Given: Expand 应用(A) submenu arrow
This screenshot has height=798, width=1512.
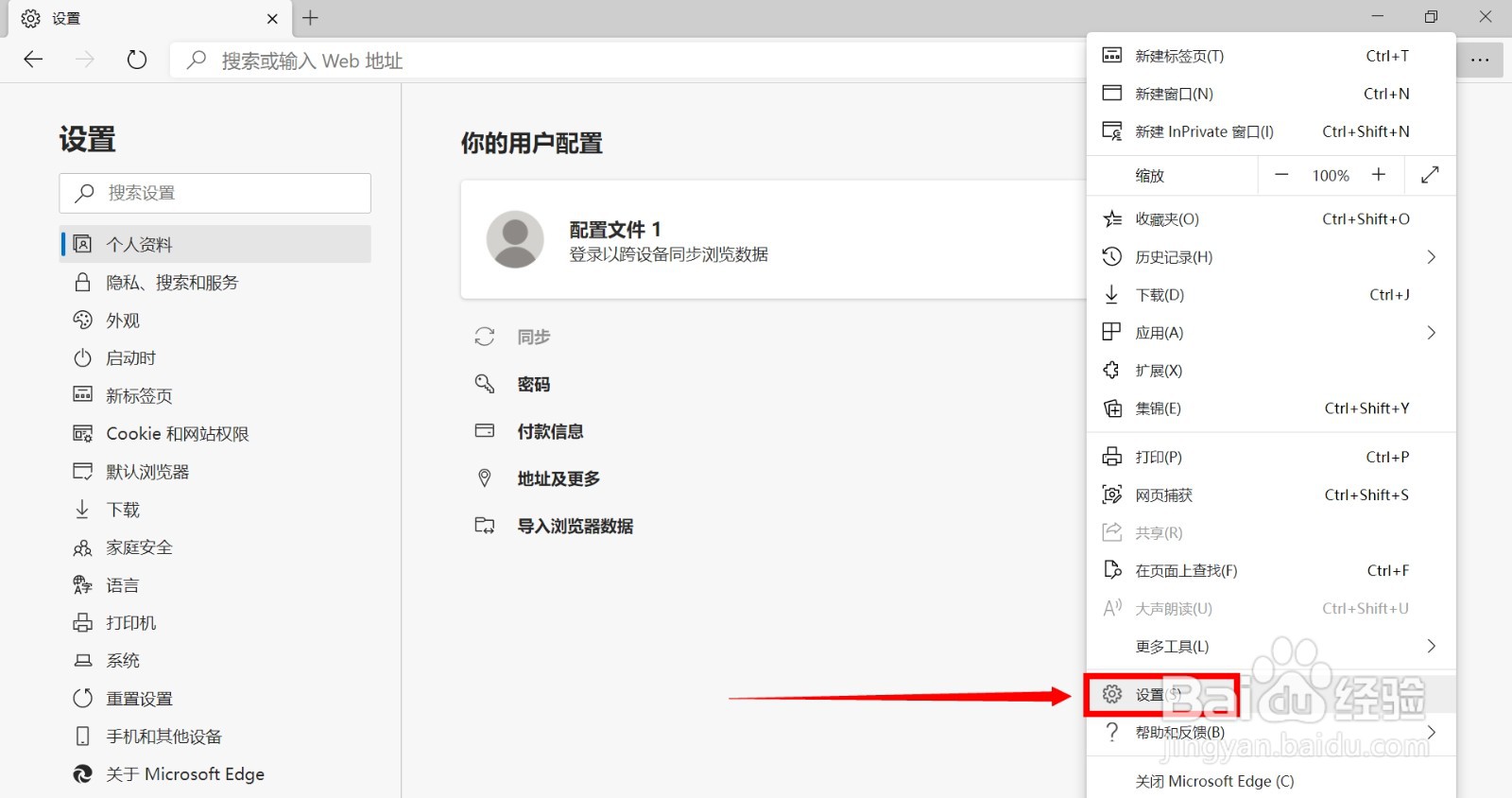Looking at the screenshot, I should point(1431,332).
